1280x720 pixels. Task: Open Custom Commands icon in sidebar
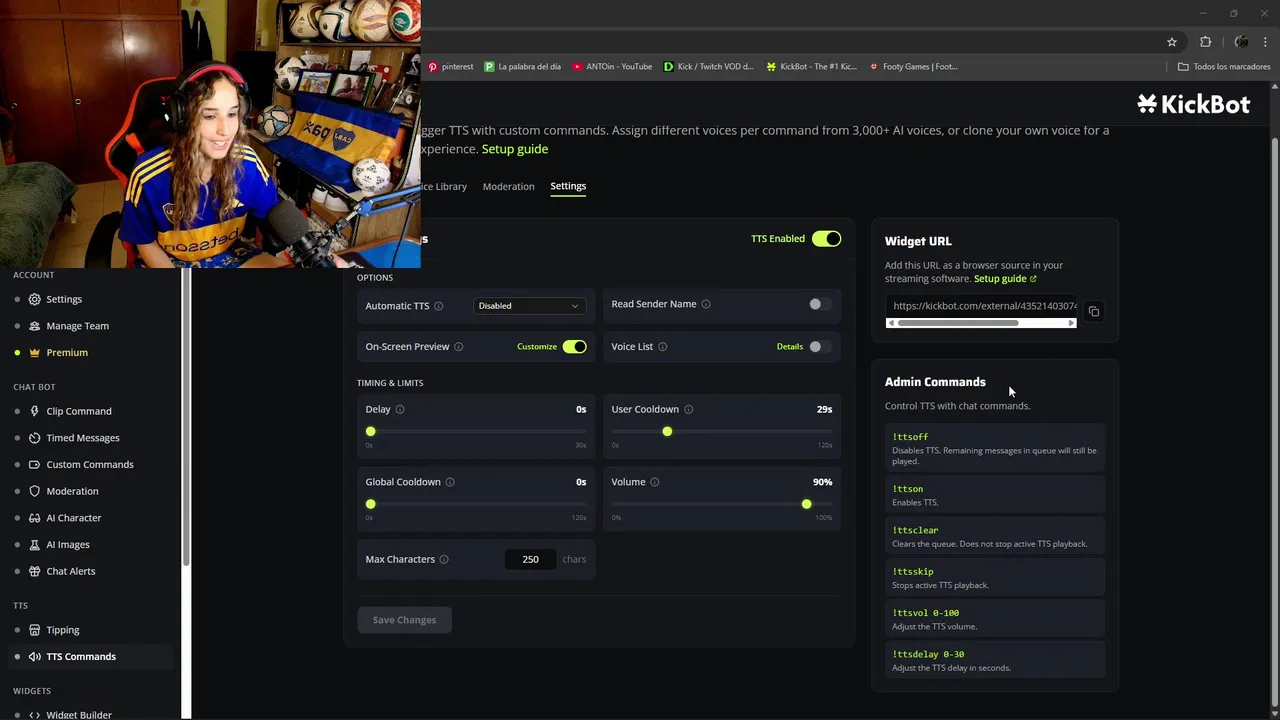(x=35, y=464)
